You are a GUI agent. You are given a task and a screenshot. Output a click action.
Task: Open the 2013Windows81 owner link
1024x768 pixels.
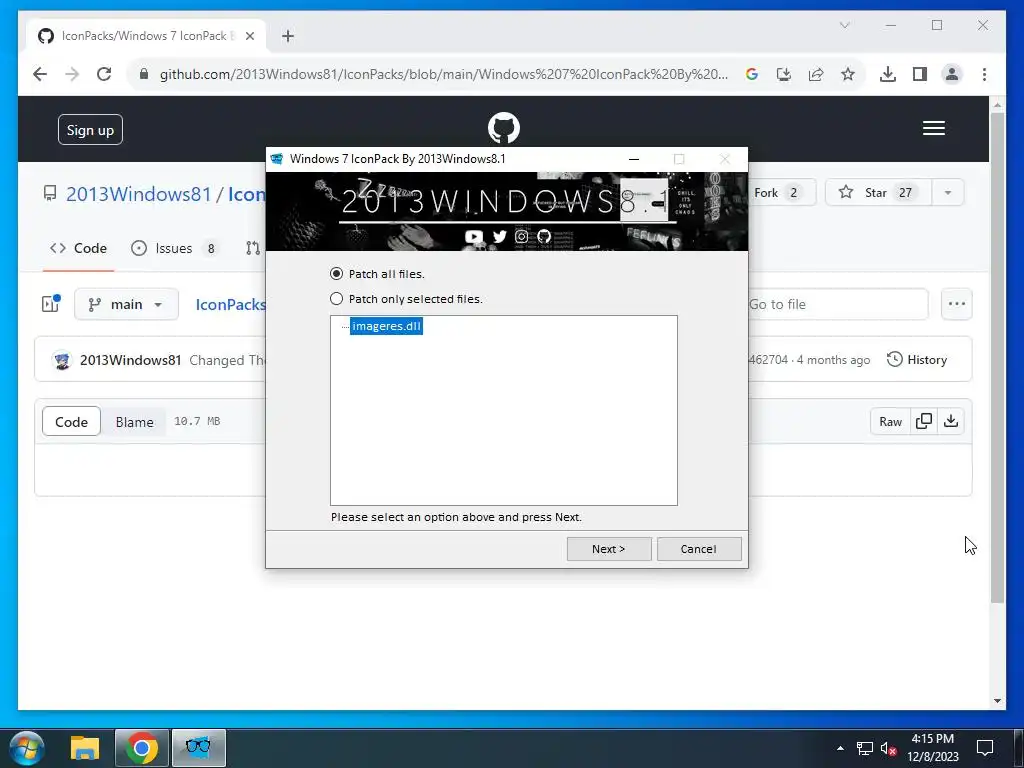(x=138, y=194)
